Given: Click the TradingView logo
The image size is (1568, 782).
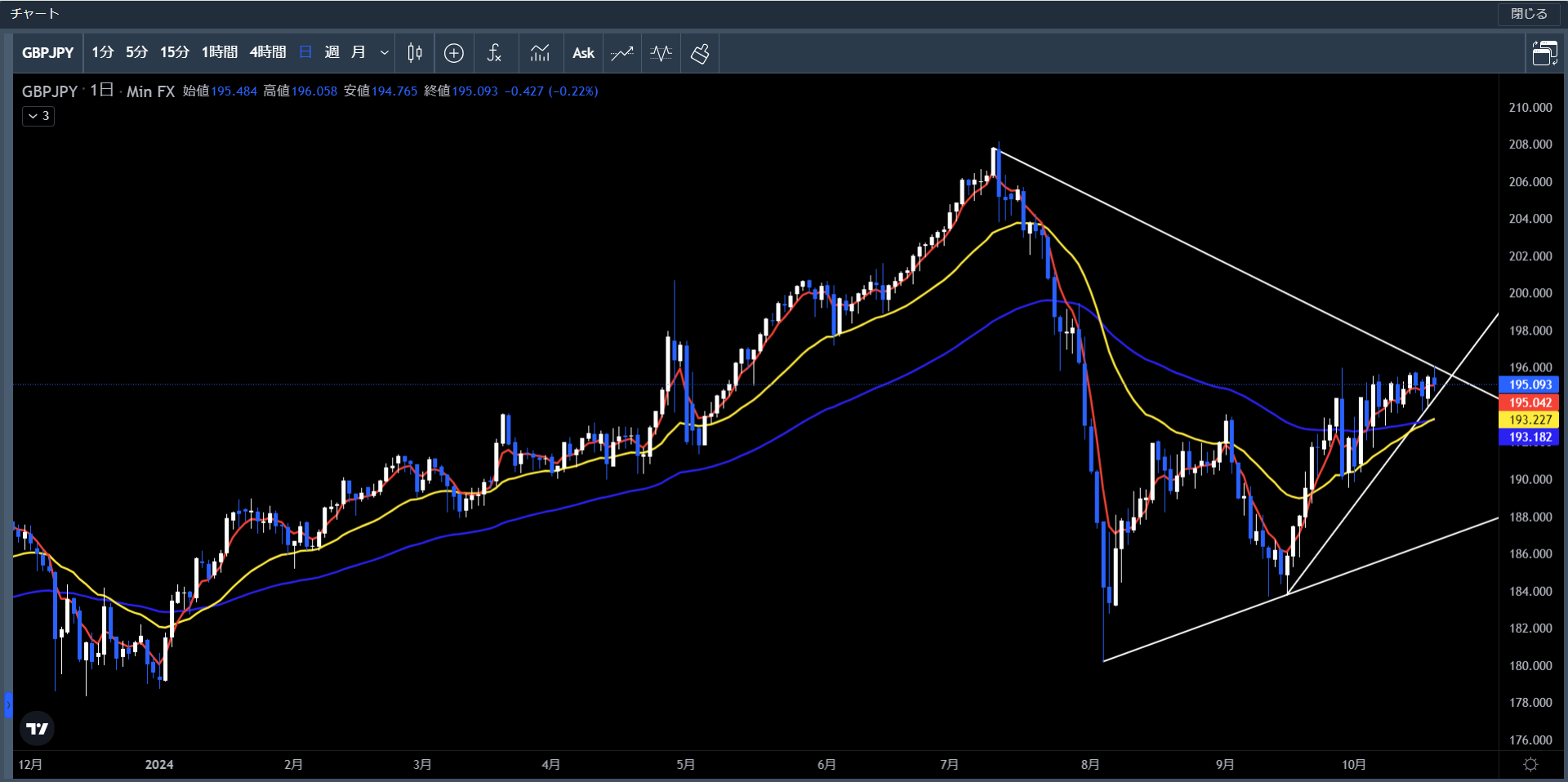Looking at the screenshot, I should click(x=37, y=728).
